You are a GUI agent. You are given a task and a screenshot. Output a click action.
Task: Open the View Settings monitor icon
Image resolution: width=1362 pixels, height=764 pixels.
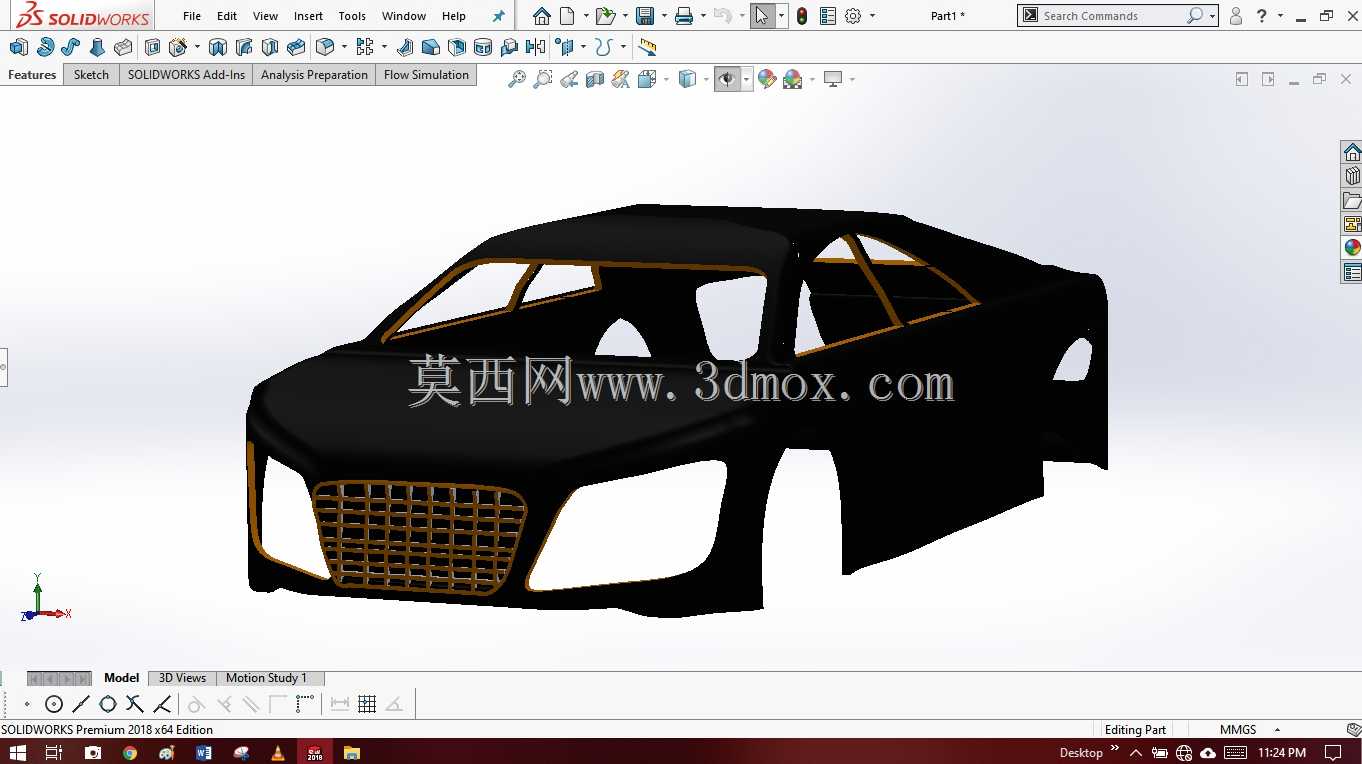pyautogui.click(x=833, y=79)
